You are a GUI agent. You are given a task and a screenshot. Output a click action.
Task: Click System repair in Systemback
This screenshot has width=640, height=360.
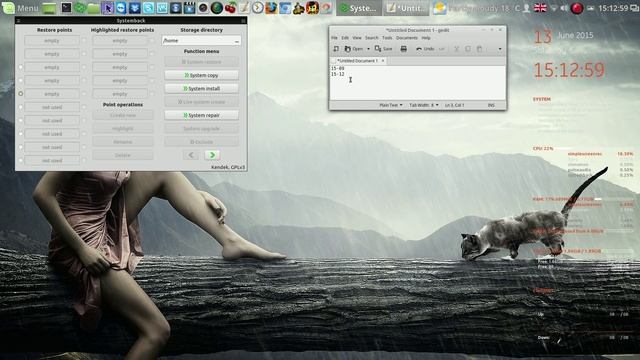[201, 115]
